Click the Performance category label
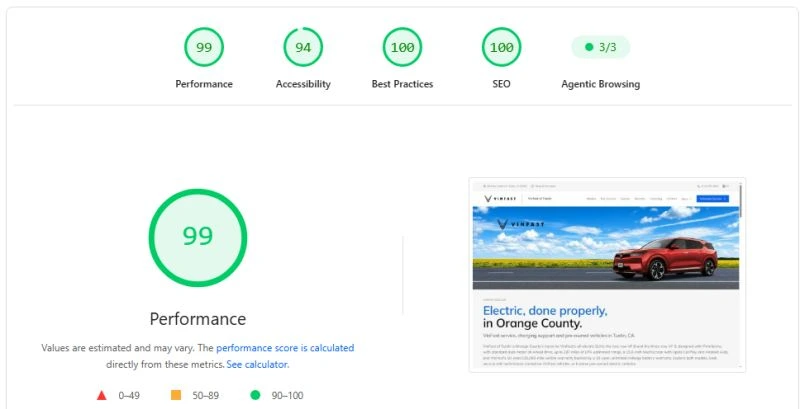 [x=204, y=84]
